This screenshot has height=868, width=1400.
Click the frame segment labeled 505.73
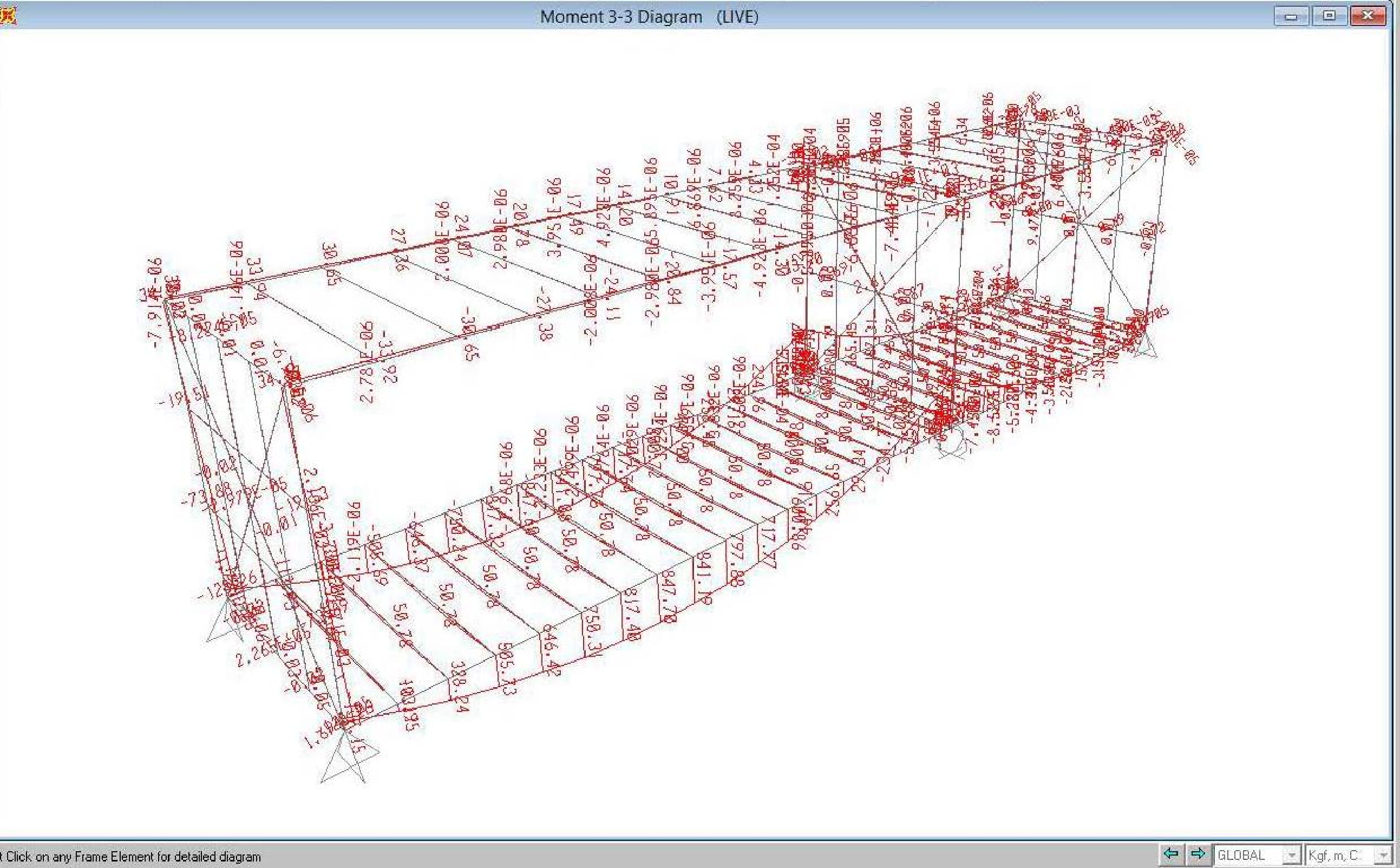click(506, 668)
